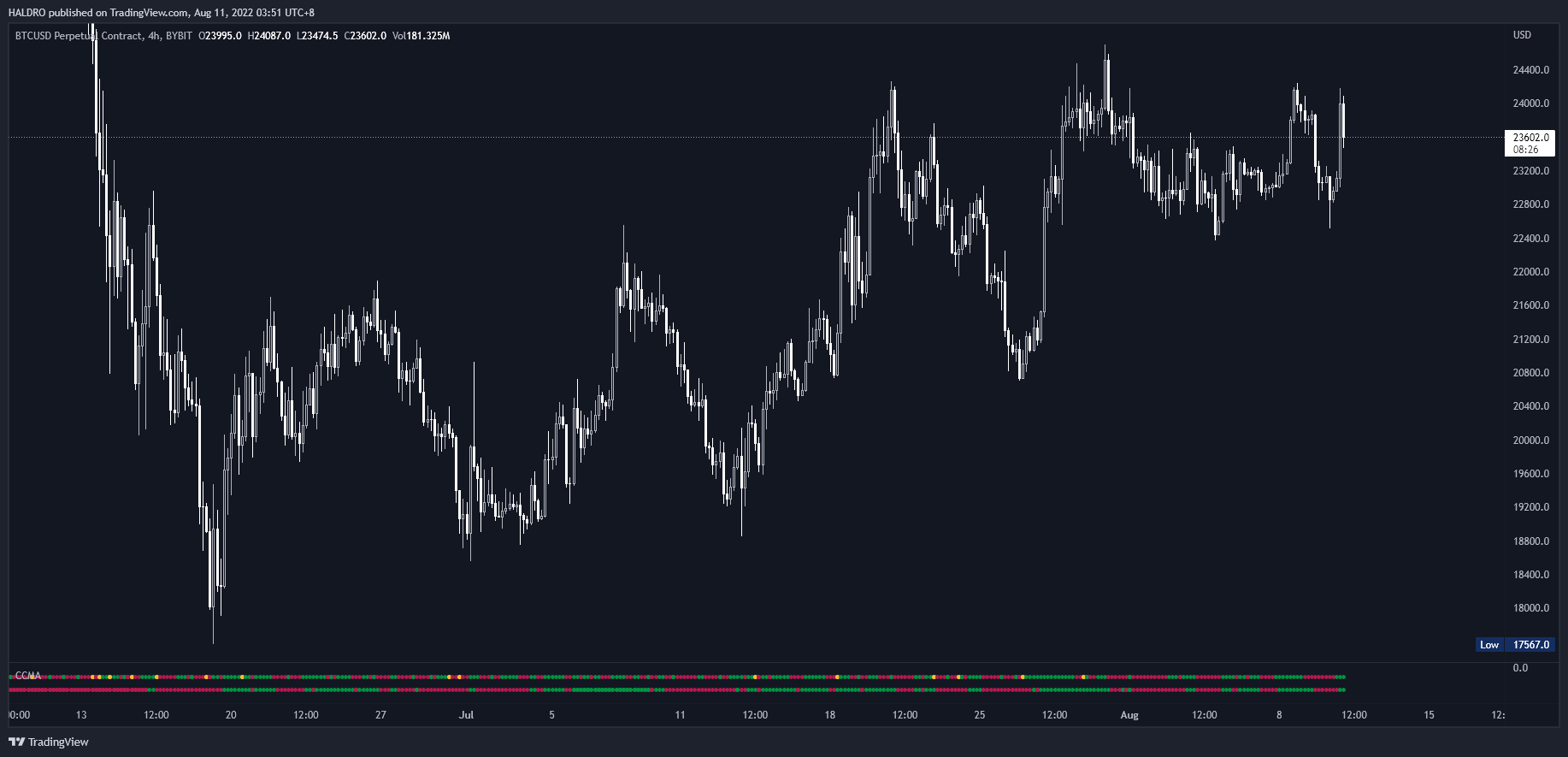Click the BTCUSD Perpetual Contract symbol title
The image size is (1568, 757).
pos(104,36)
